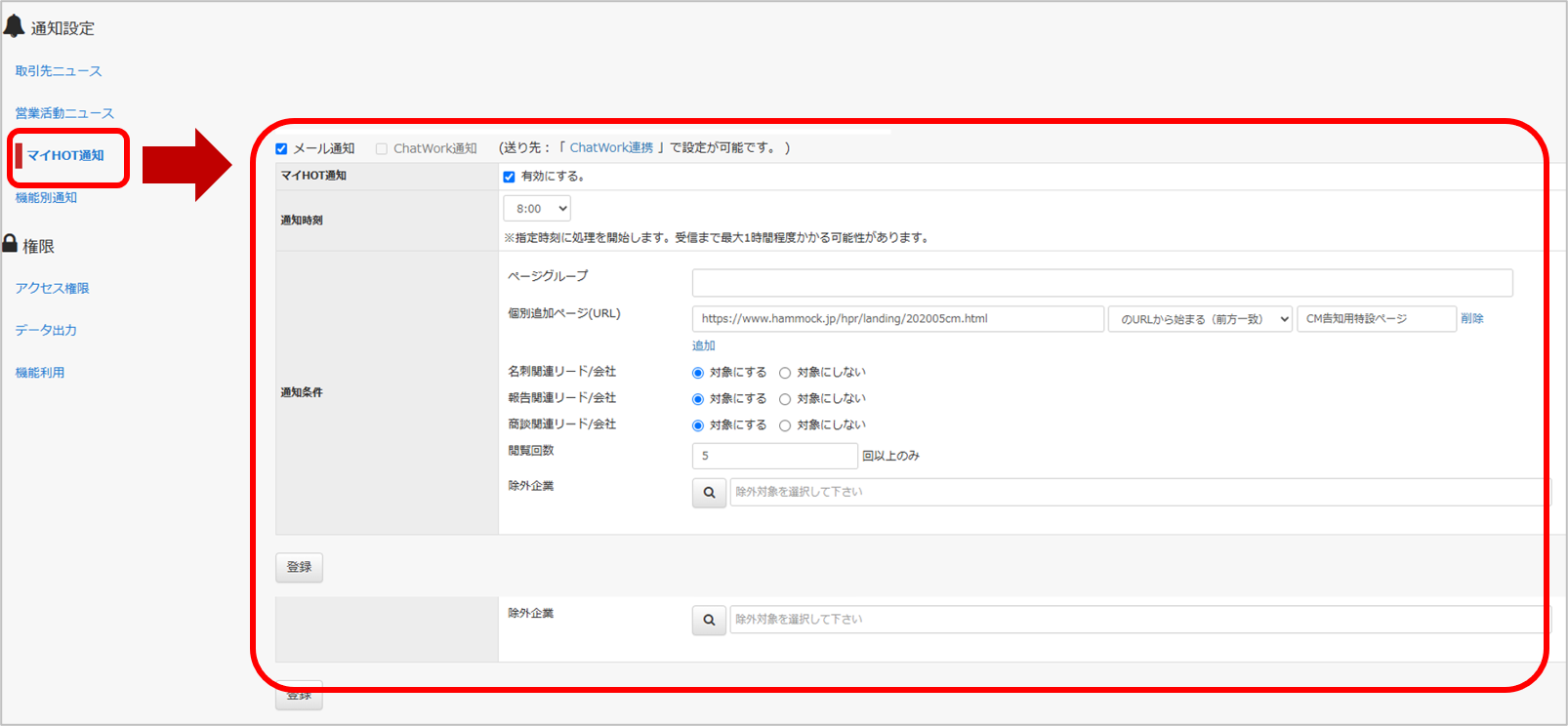Select 対象にしない for 報告関連リード/会社
Viewport: 1568px width, 726px height.
pyautogui.click(x=785, y=399)
